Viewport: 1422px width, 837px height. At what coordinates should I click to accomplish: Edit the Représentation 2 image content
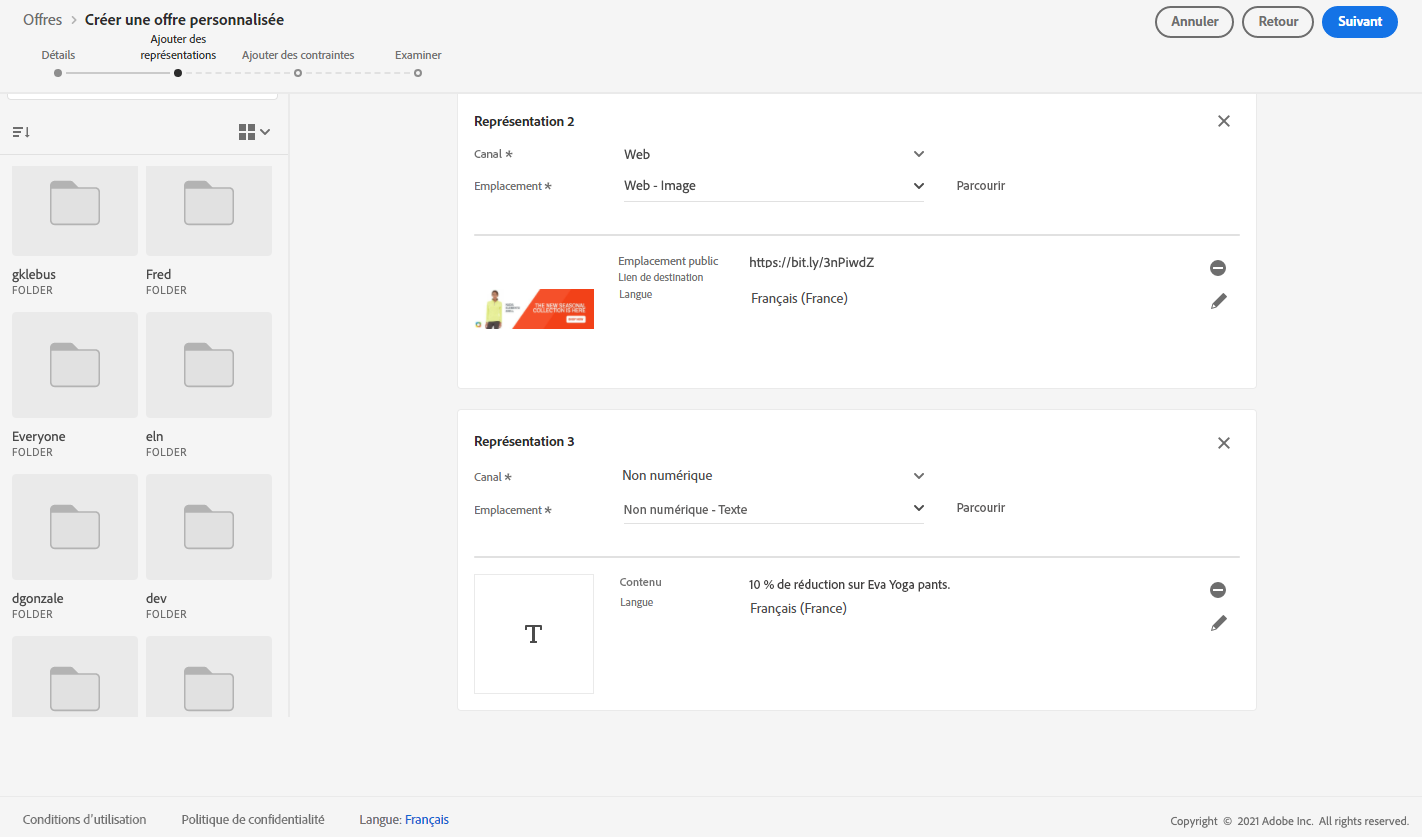[1218, 301]
